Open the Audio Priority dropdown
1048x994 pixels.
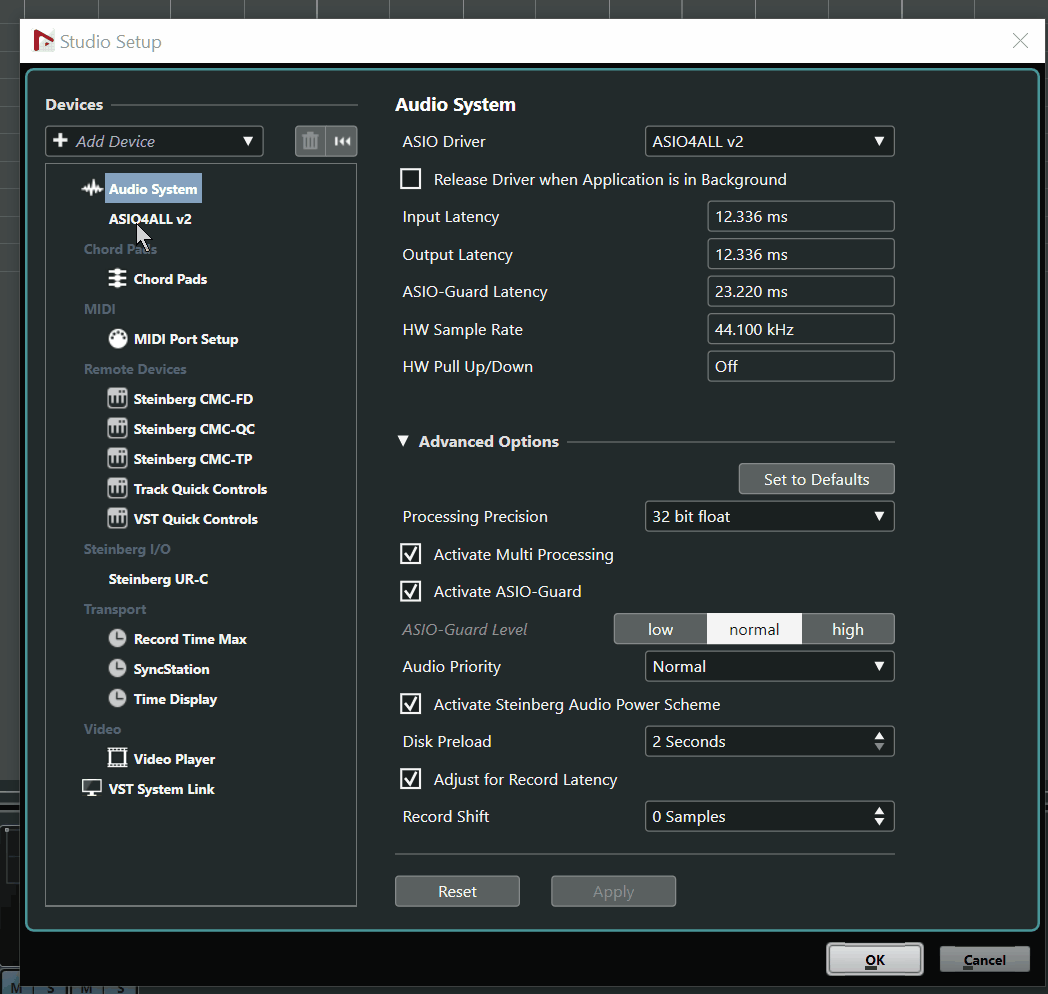click(769, 666)
